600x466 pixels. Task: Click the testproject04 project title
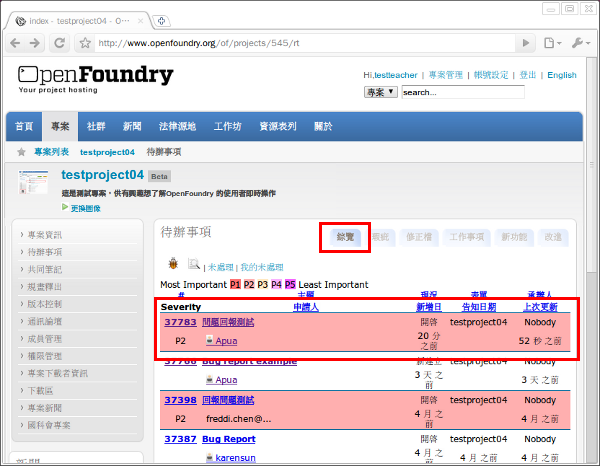[103, 175]
